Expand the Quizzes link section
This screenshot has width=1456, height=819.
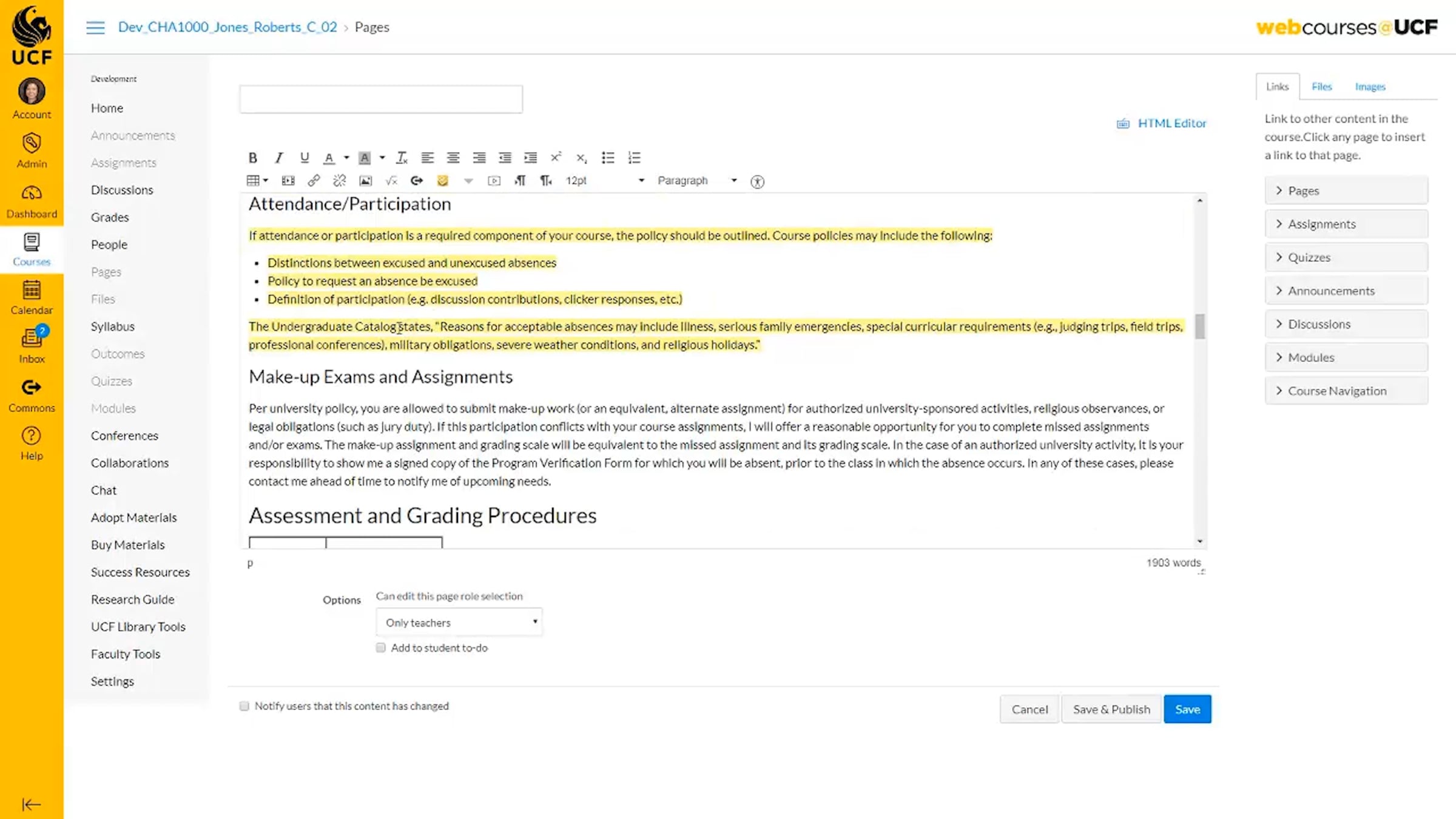click(1346, 257)
